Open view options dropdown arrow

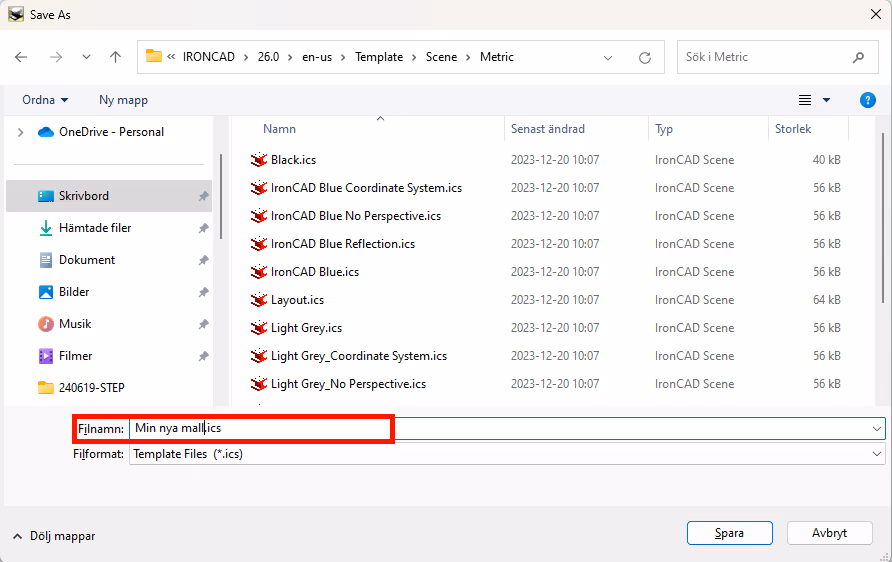point(827,100)
